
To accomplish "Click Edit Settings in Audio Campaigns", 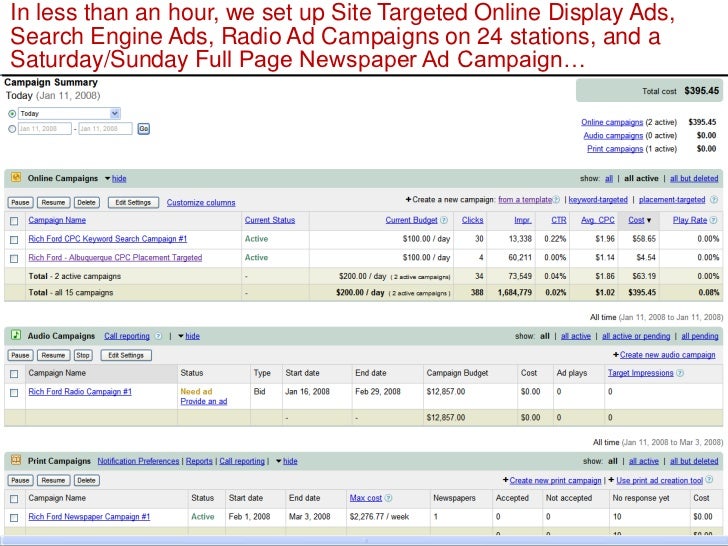I will coord(126,355).
